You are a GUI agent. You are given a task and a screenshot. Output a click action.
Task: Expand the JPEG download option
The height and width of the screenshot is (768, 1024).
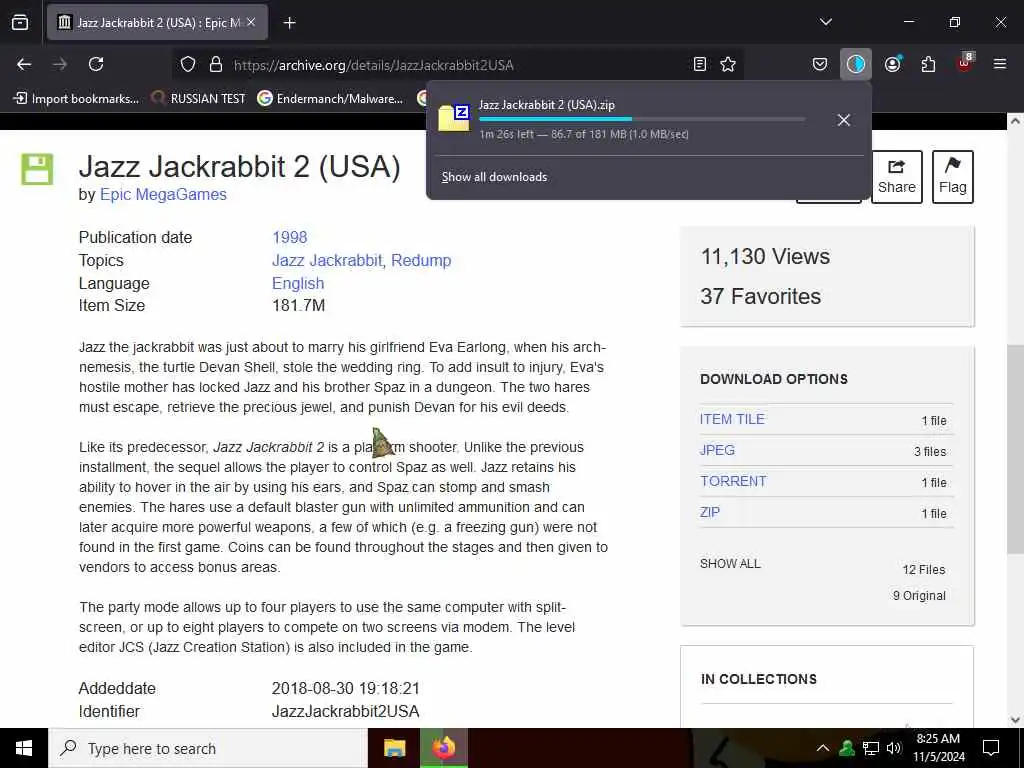pos(717,450)
